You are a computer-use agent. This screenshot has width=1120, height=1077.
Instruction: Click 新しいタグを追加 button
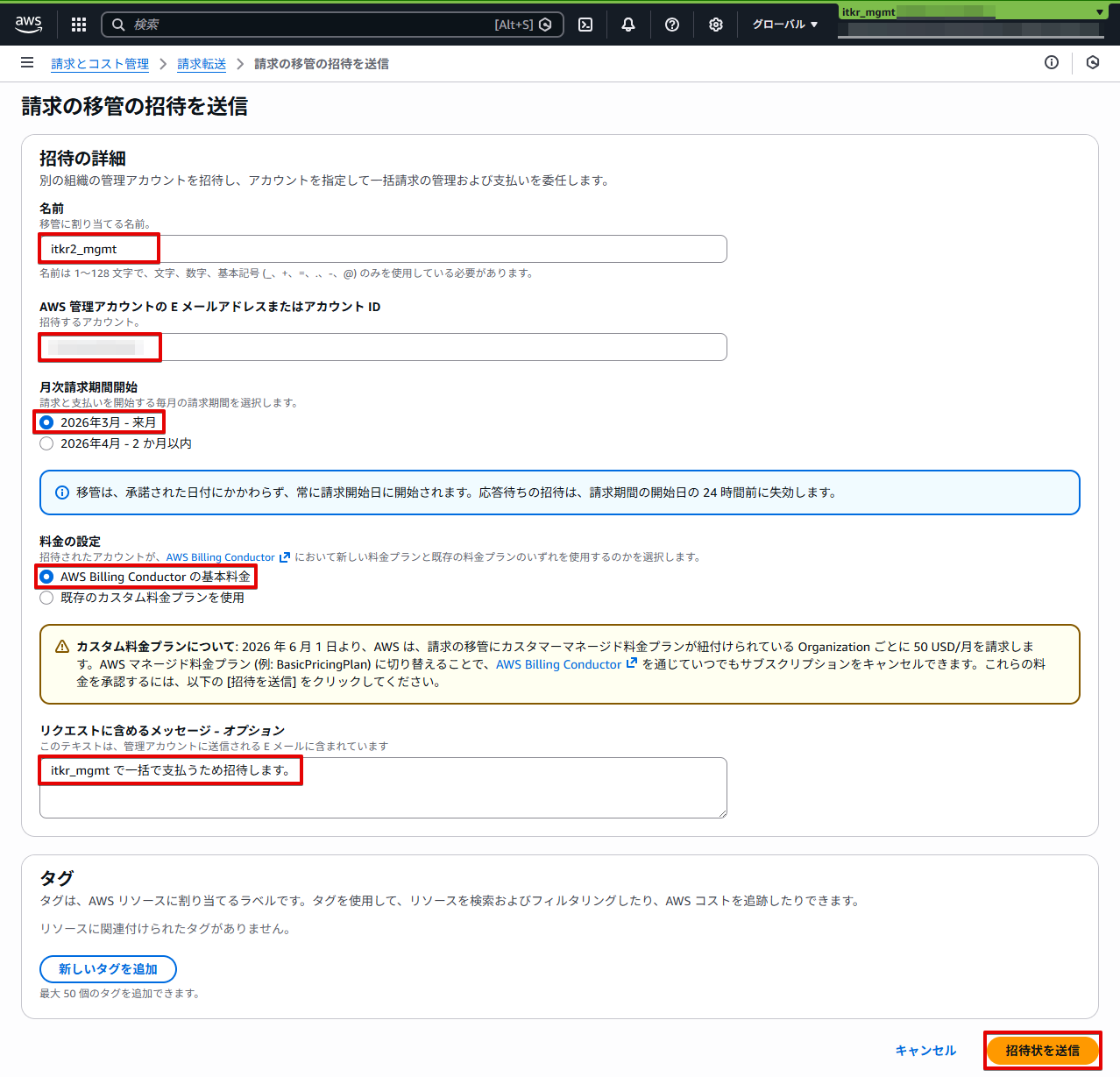click(108, 969)
